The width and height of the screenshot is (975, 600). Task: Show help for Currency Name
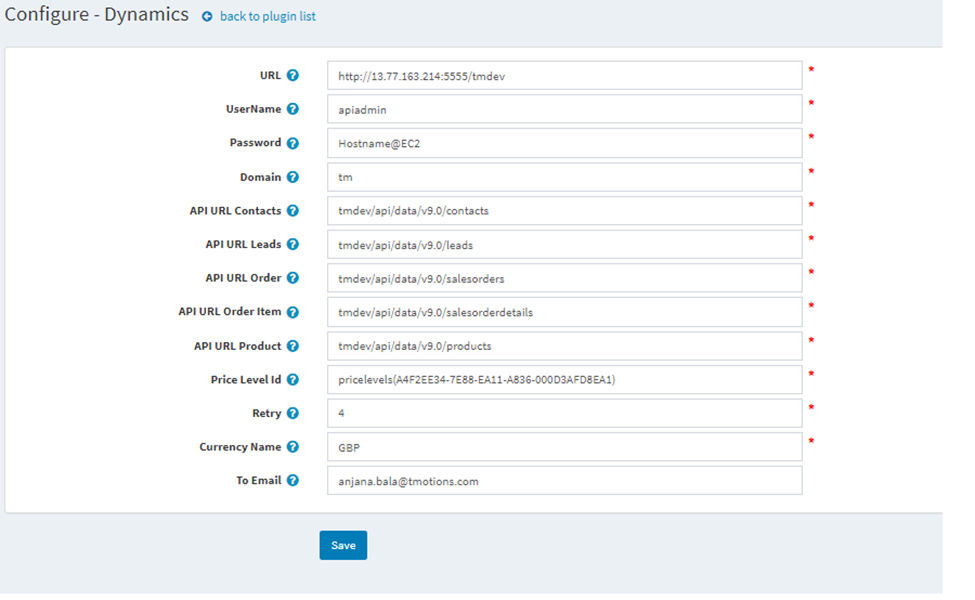point(292,446)
